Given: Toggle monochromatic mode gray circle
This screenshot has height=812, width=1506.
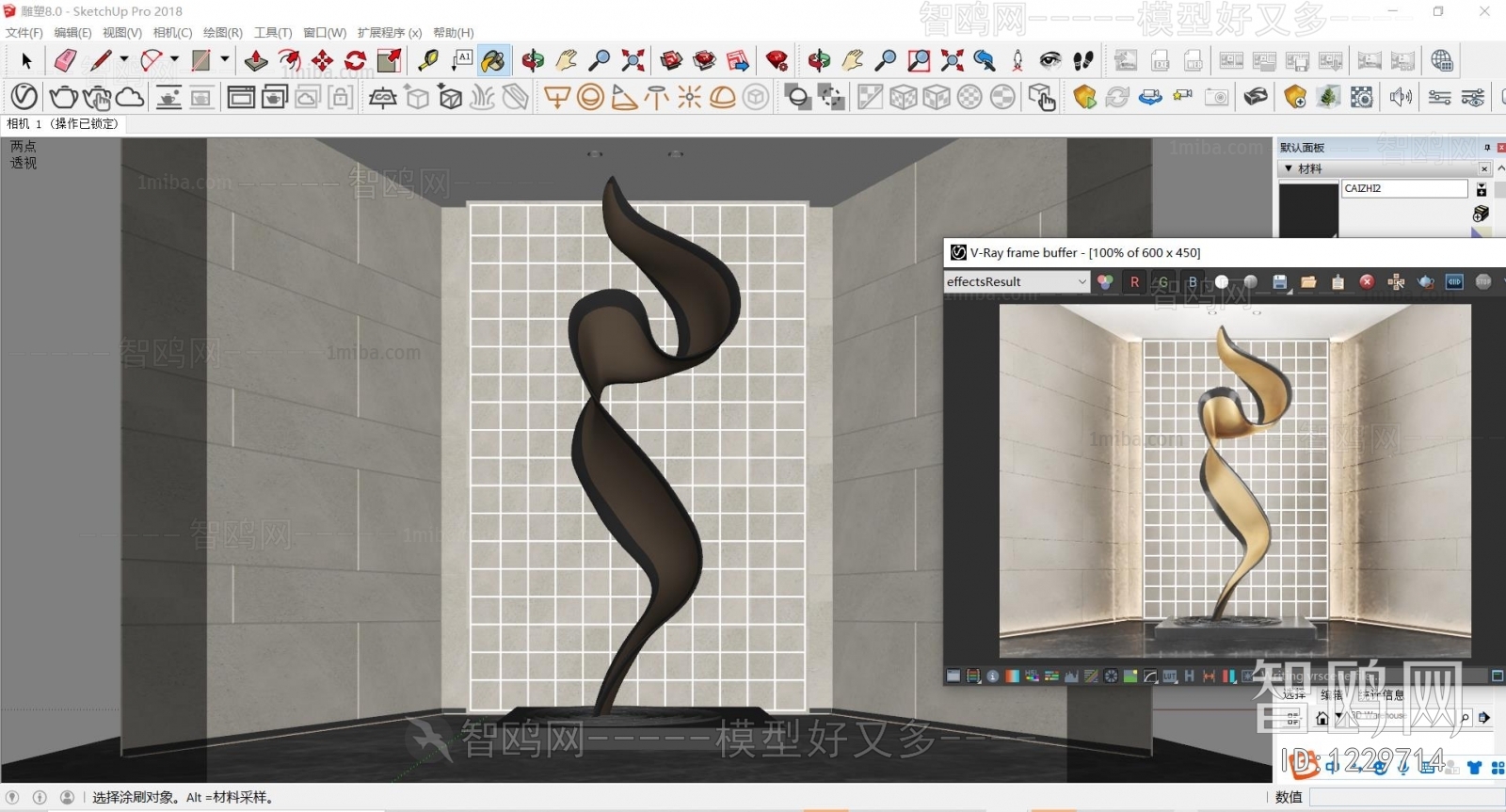Looking at the screenshot, I should pyautogui.click(x=1251, y=281).
